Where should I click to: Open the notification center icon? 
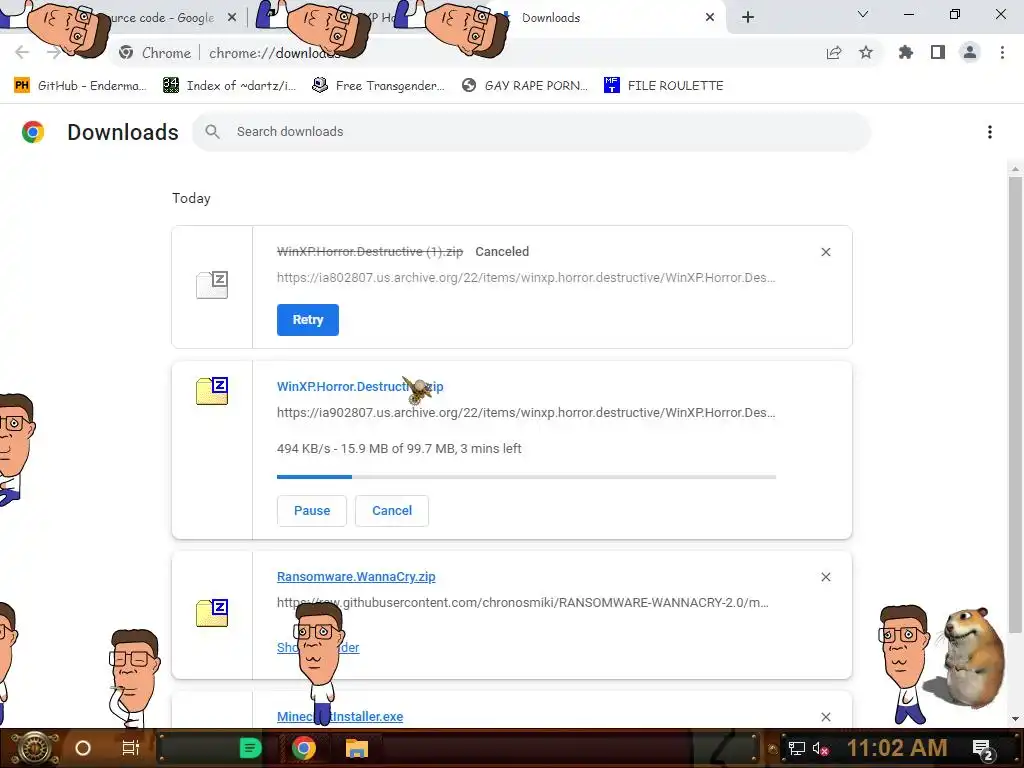(983, 749)
